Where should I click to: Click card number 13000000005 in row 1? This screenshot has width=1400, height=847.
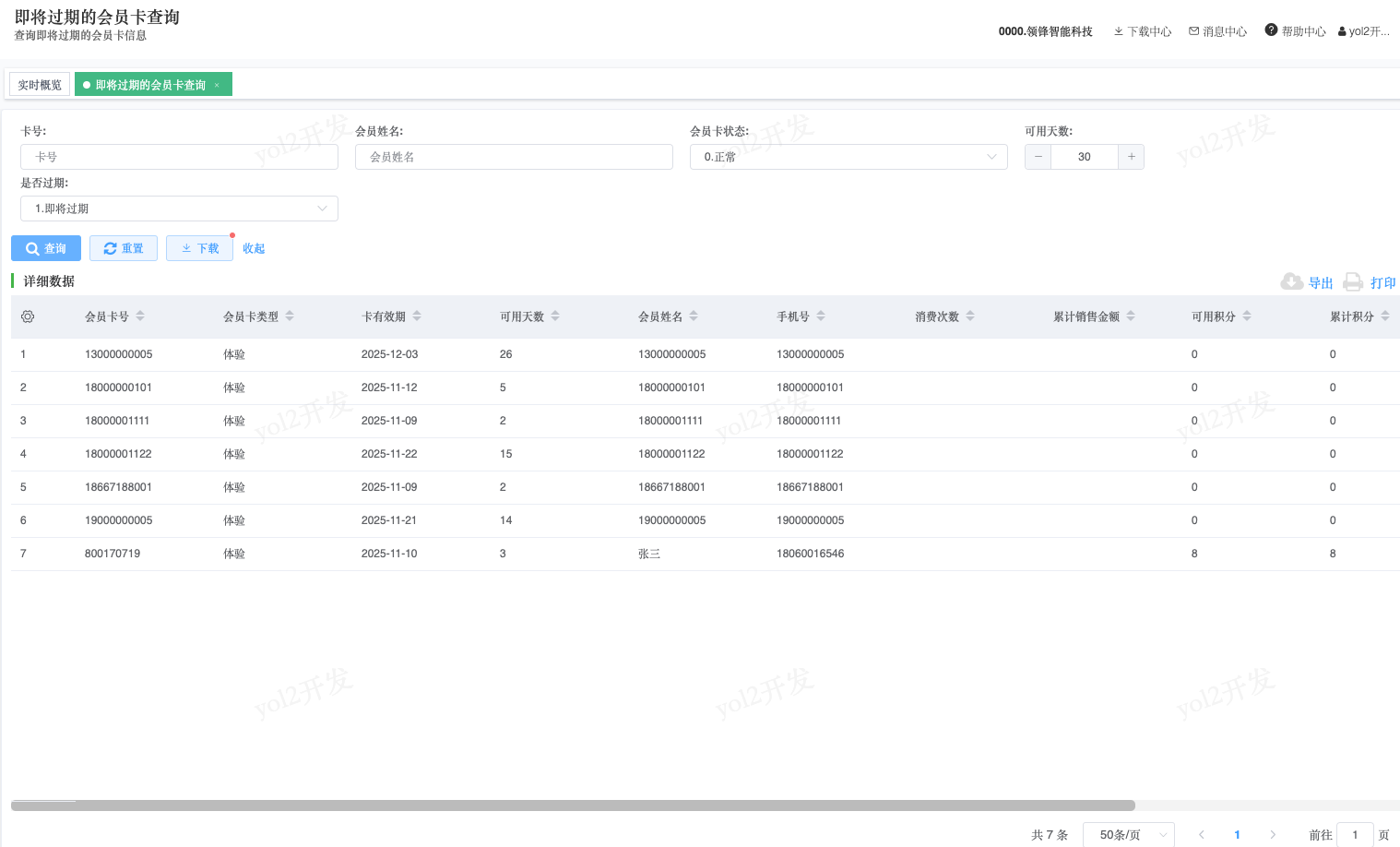[x=118, y=354]
